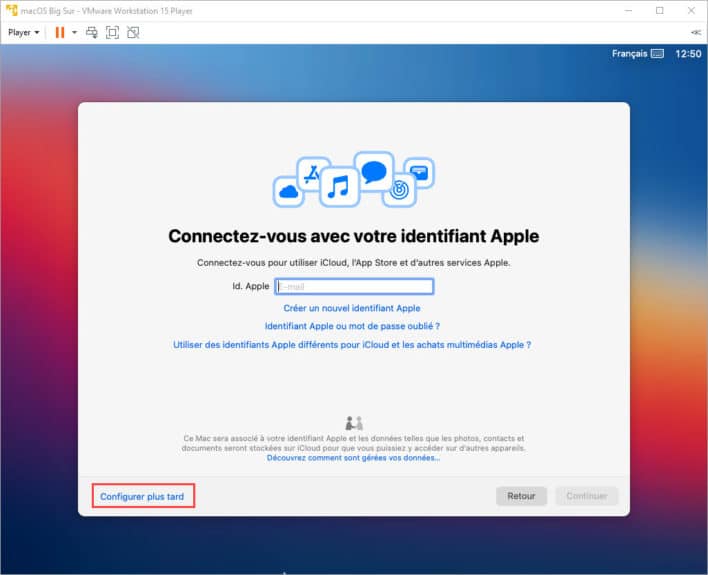Click the keyboard layout icon
The width and height of the screenshot is (708, 575).
coord(657,54)
